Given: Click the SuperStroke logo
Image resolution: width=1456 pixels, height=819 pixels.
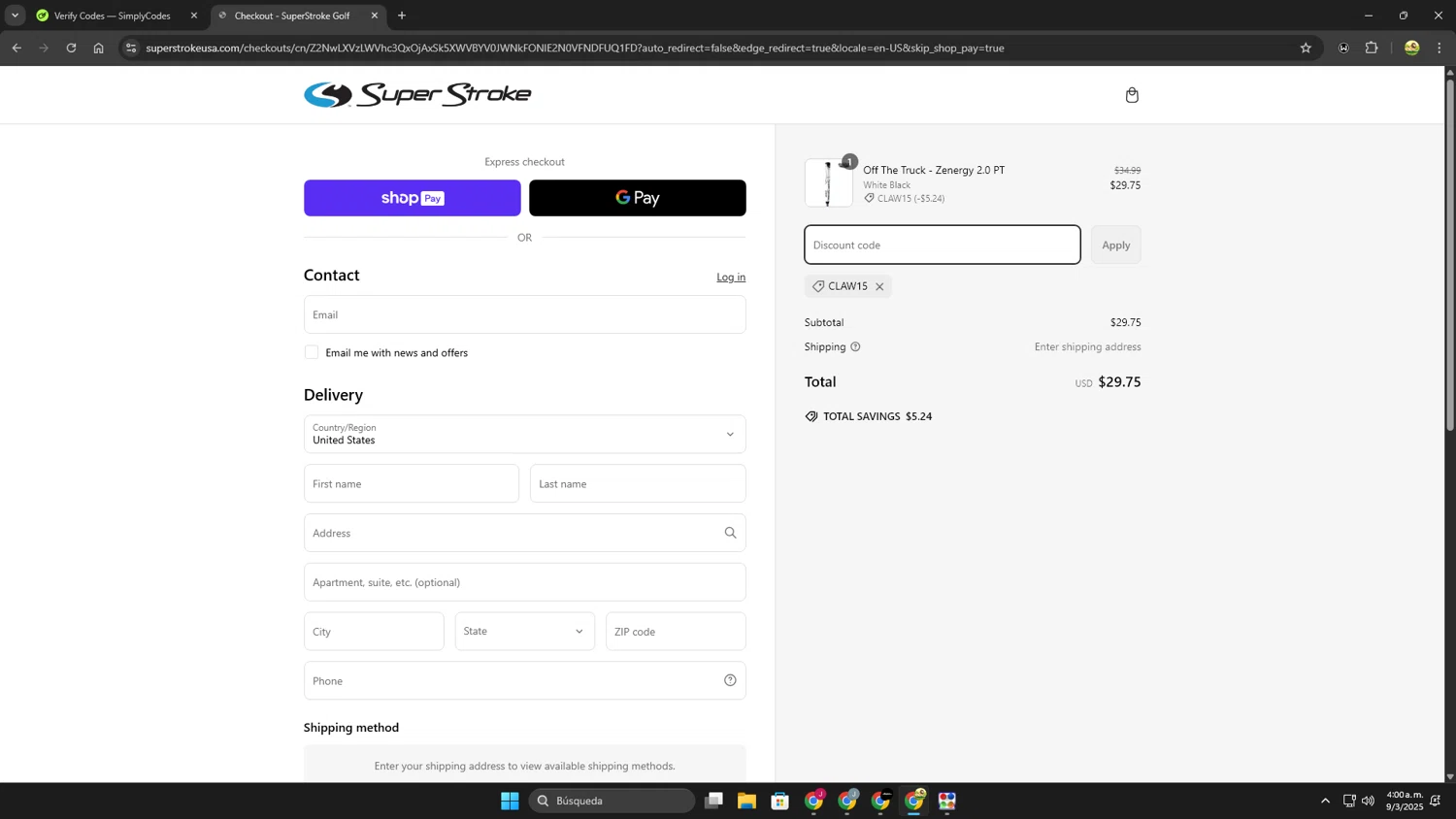Looking at the screenshot, I should pyautogui.click(x=417, y=95).
